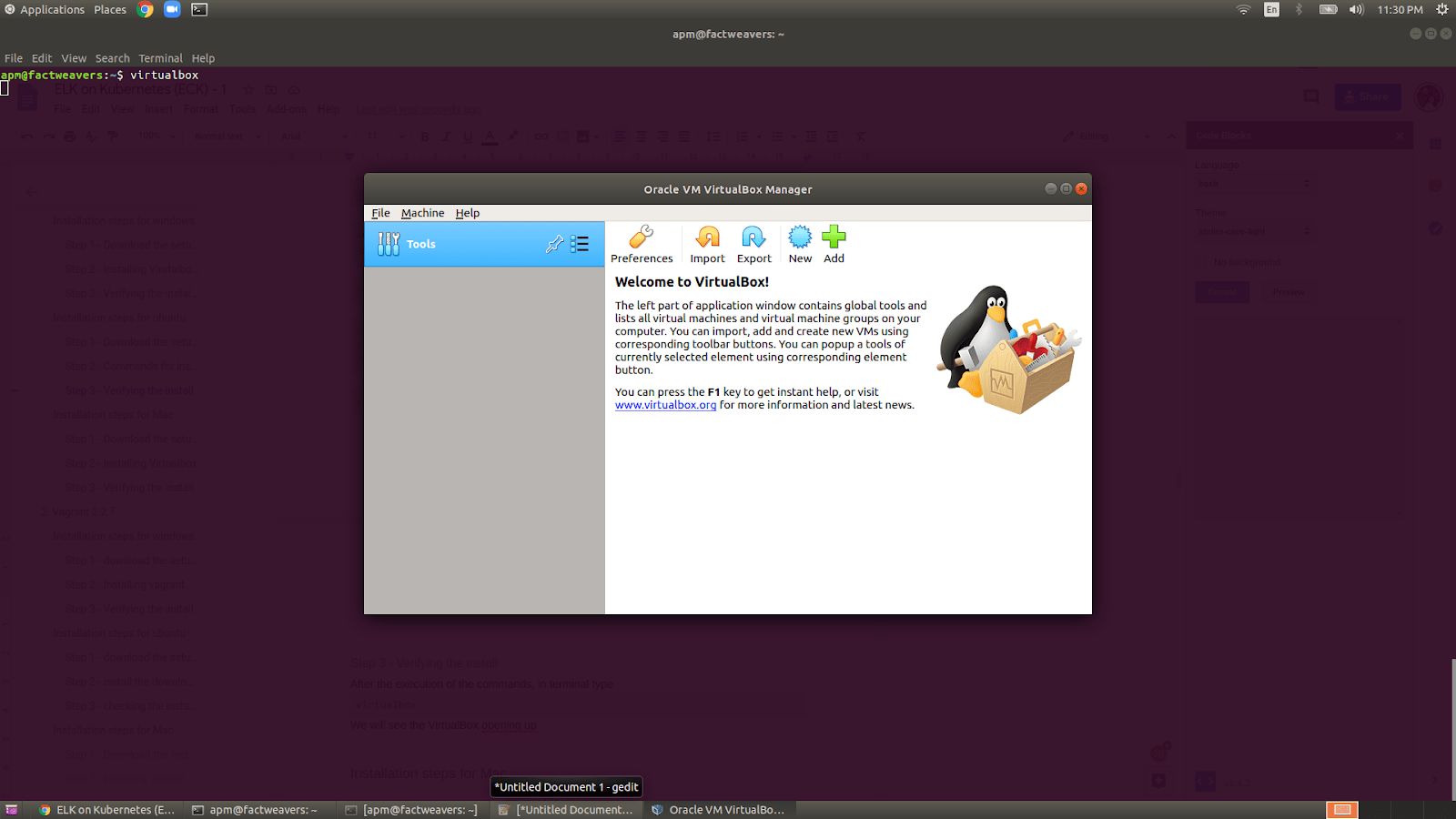1456x819 pixels.
Task: Open the terminal Help menu
Action: click(203, 58)
